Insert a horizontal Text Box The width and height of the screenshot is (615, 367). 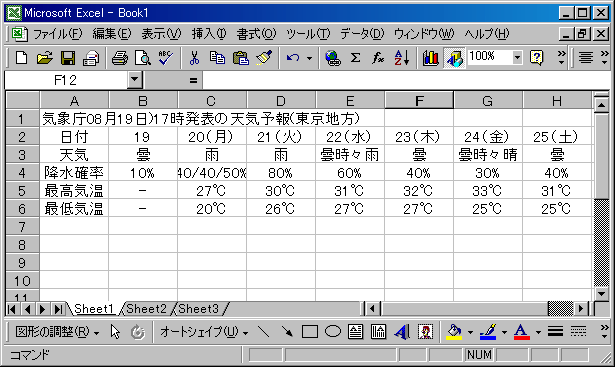tap(355, 332)
